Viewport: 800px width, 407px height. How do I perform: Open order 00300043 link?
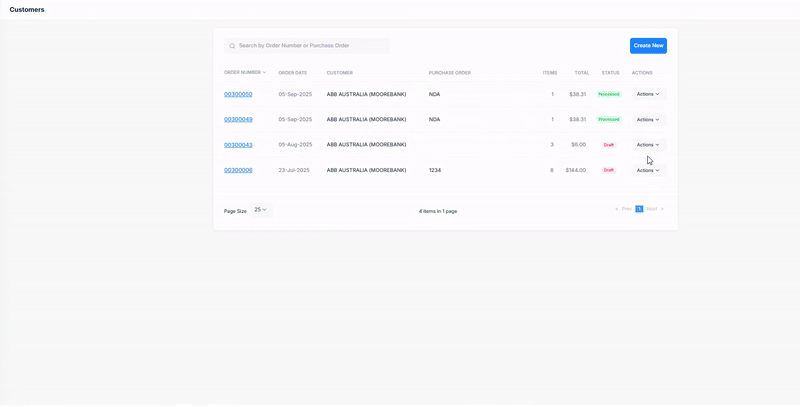(x=238, y=145)
